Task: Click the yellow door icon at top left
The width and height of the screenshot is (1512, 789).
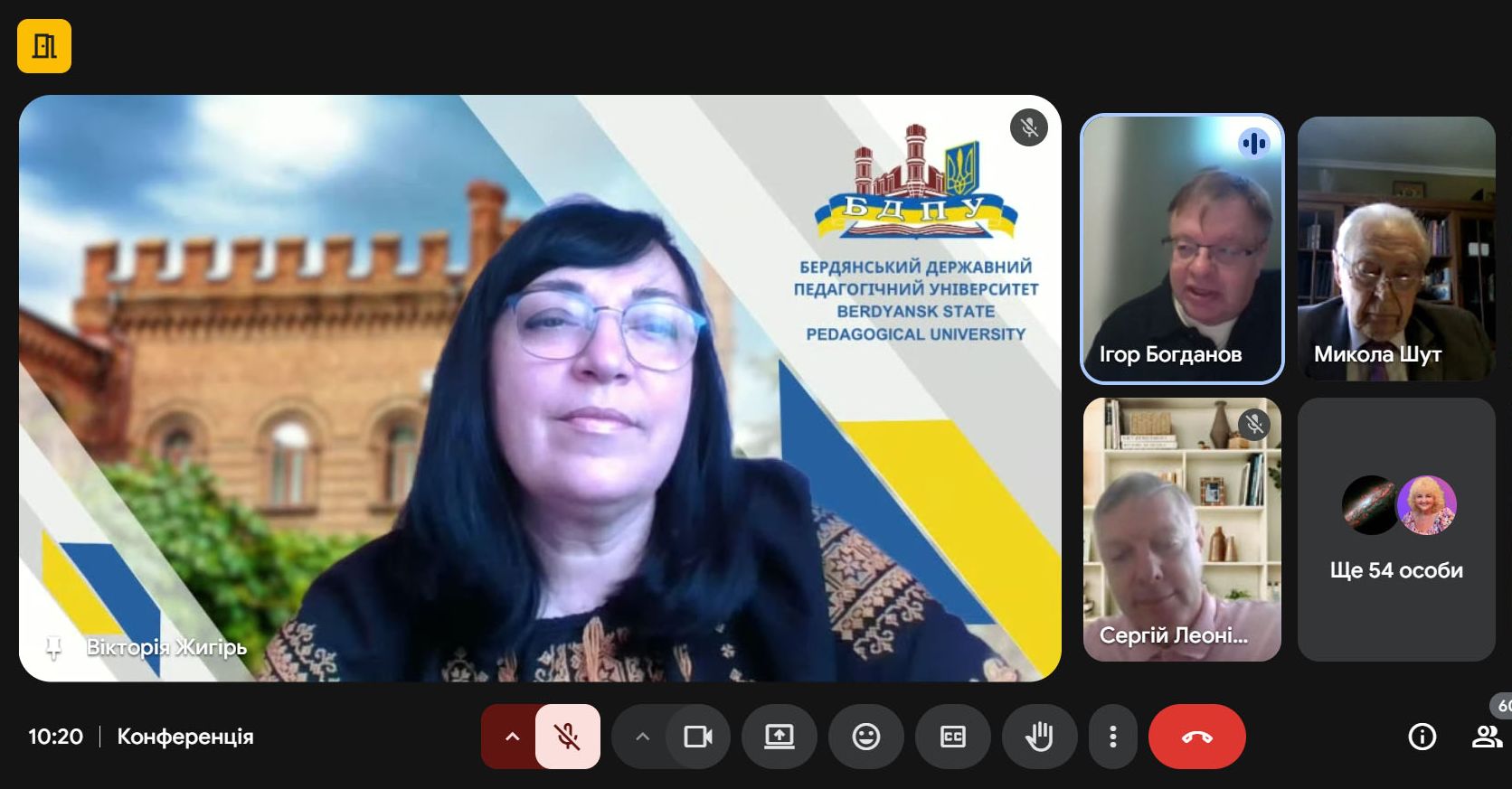Action: pyautogui.click(x=44, y=46)
